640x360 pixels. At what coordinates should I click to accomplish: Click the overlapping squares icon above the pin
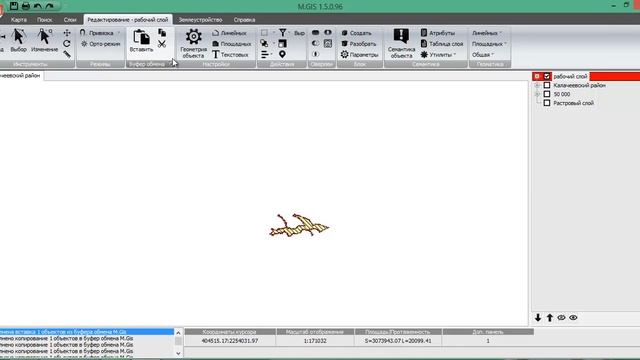[x=282, y=43]
